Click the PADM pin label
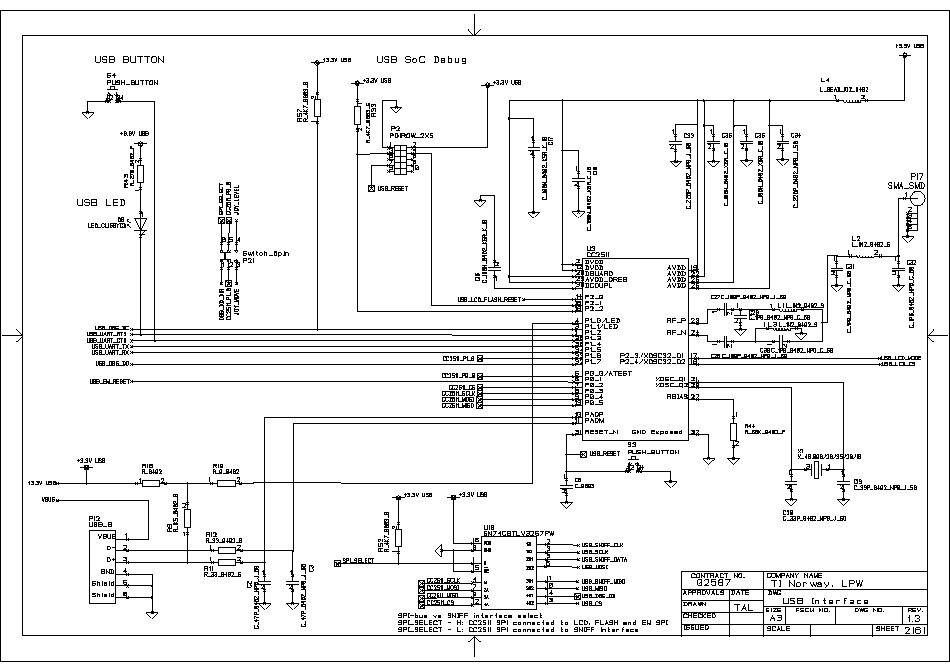Image resolution: width=950 pixels, height=671 pixels. click(x=594, y=420)
